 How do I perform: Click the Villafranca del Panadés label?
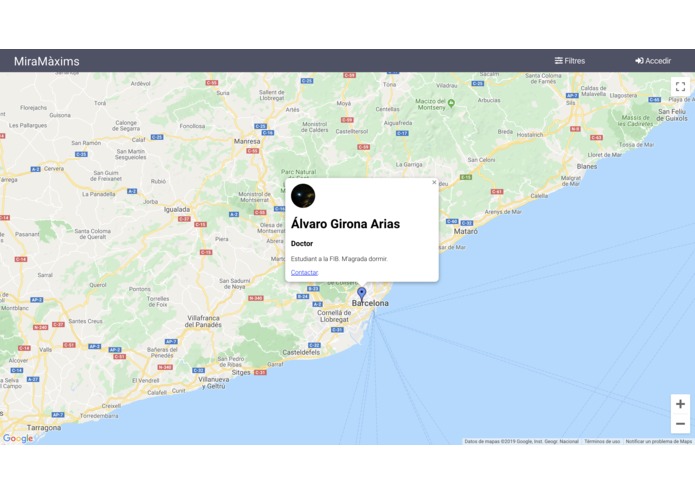tap(203, 321)
